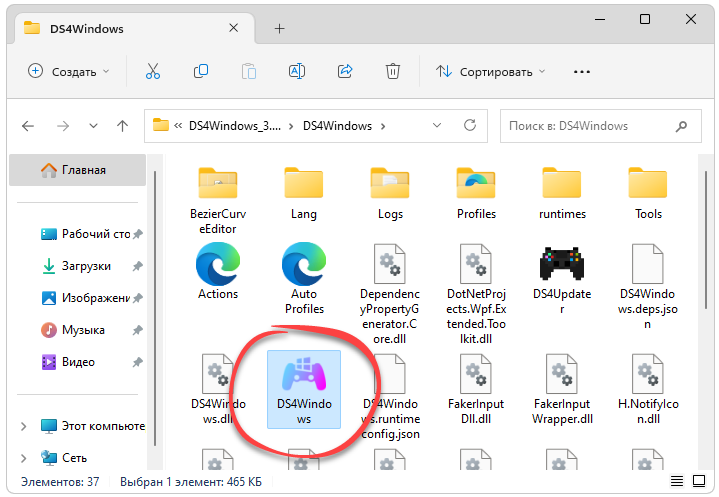
Task: Click the file list vertical scrollbar
Action: click(x=706, y=238)
